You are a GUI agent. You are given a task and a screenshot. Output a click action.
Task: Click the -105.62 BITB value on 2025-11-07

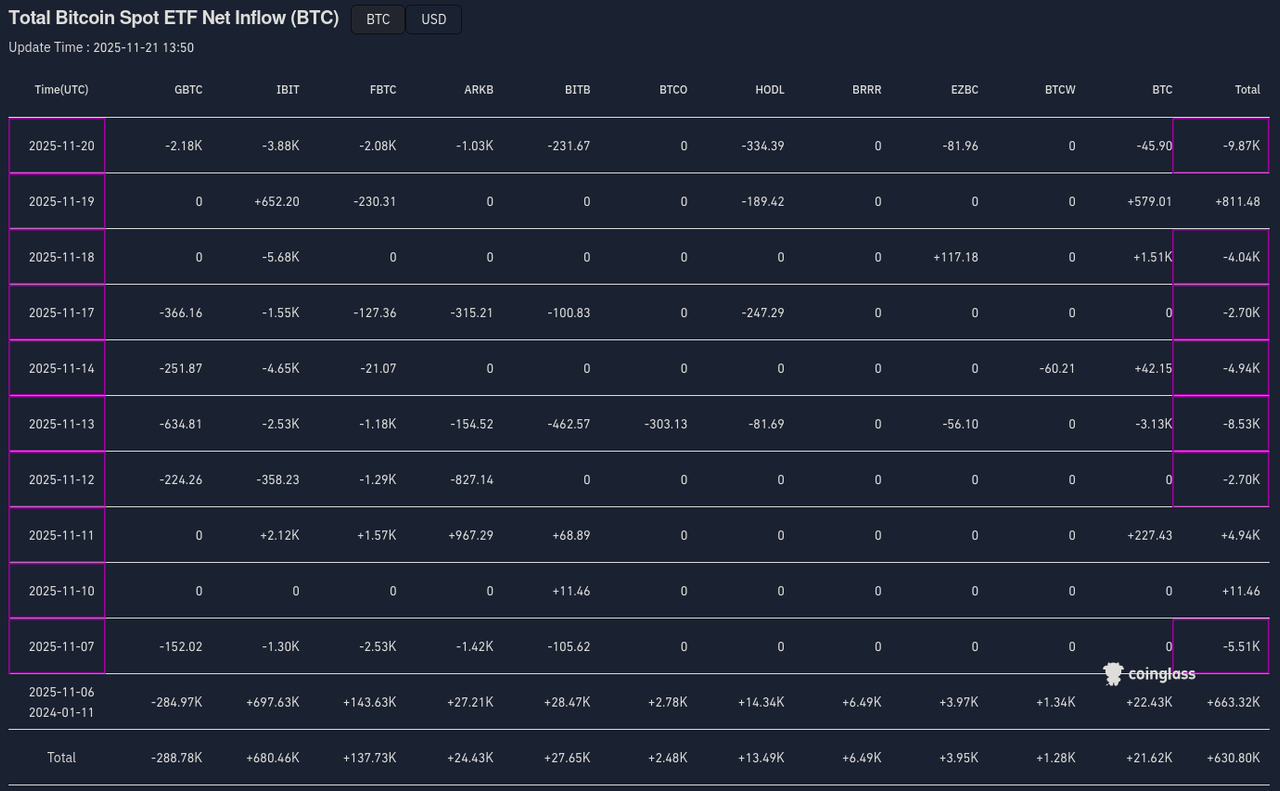[569, 647]
